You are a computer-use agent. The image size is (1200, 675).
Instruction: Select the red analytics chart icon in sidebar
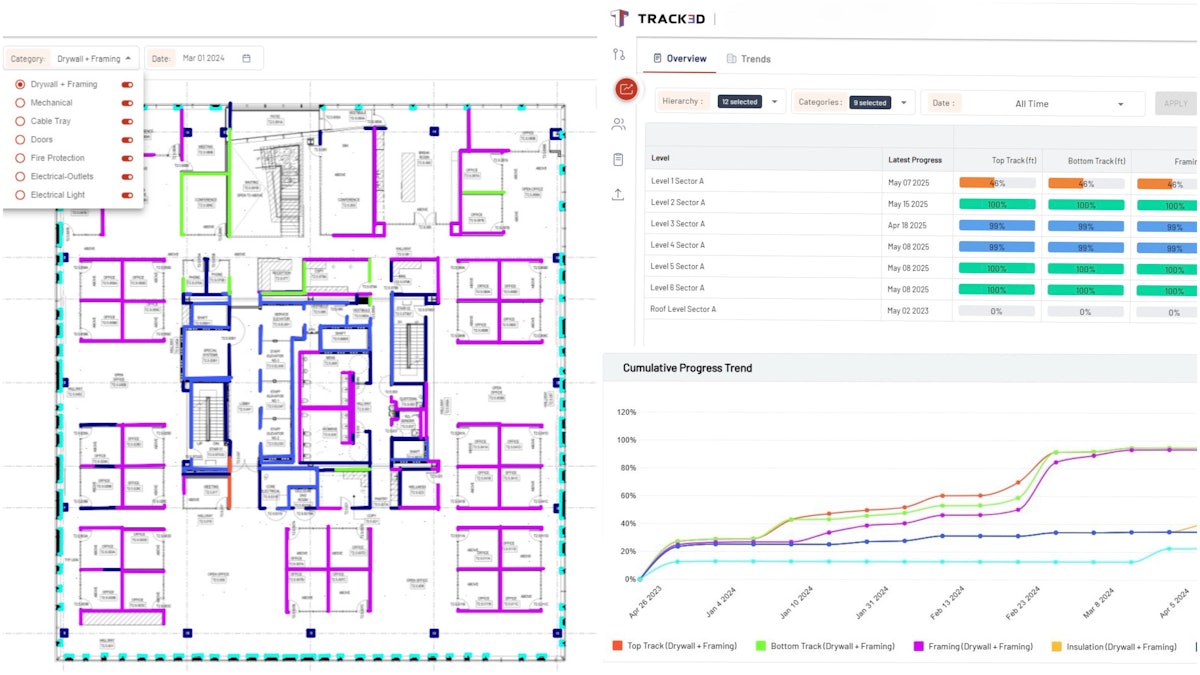626,89
